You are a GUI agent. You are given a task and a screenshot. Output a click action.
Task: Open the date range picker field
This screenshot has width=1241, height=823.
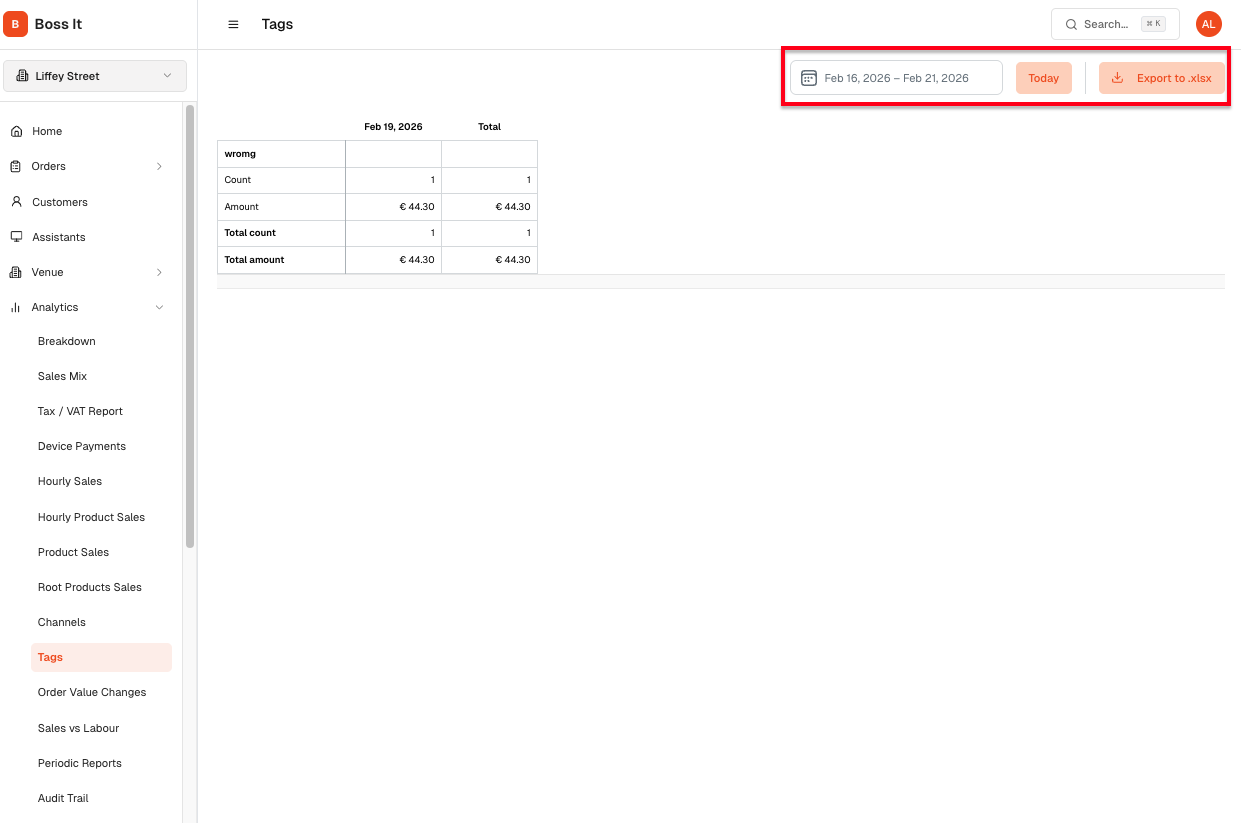(896, 78)
